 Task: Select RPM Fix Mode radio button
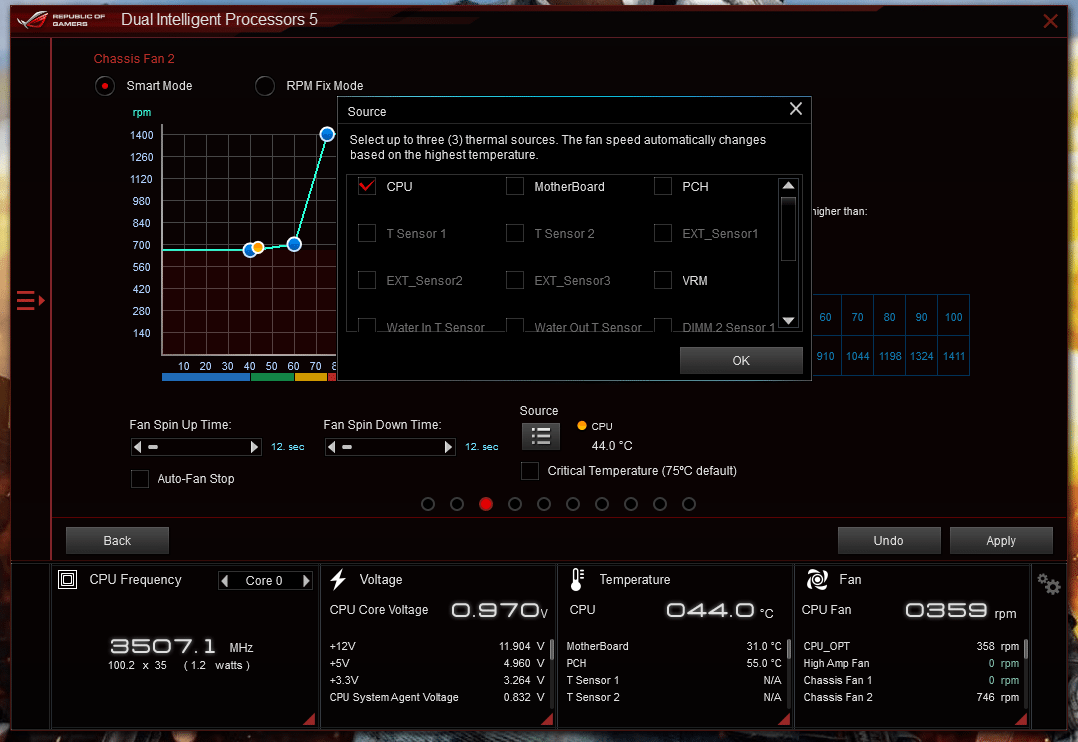point(265,86)
